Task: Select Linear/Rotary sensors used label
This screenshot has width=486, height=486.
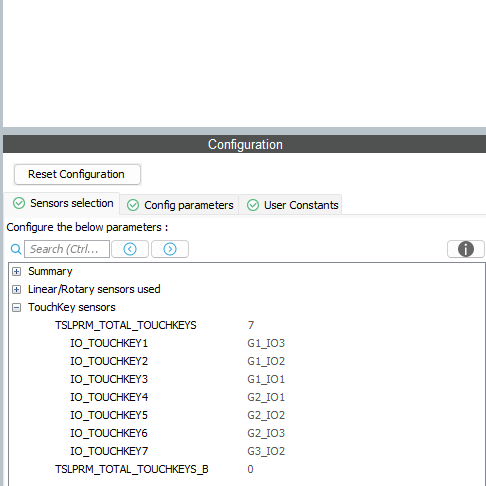Action: point(94,289)
